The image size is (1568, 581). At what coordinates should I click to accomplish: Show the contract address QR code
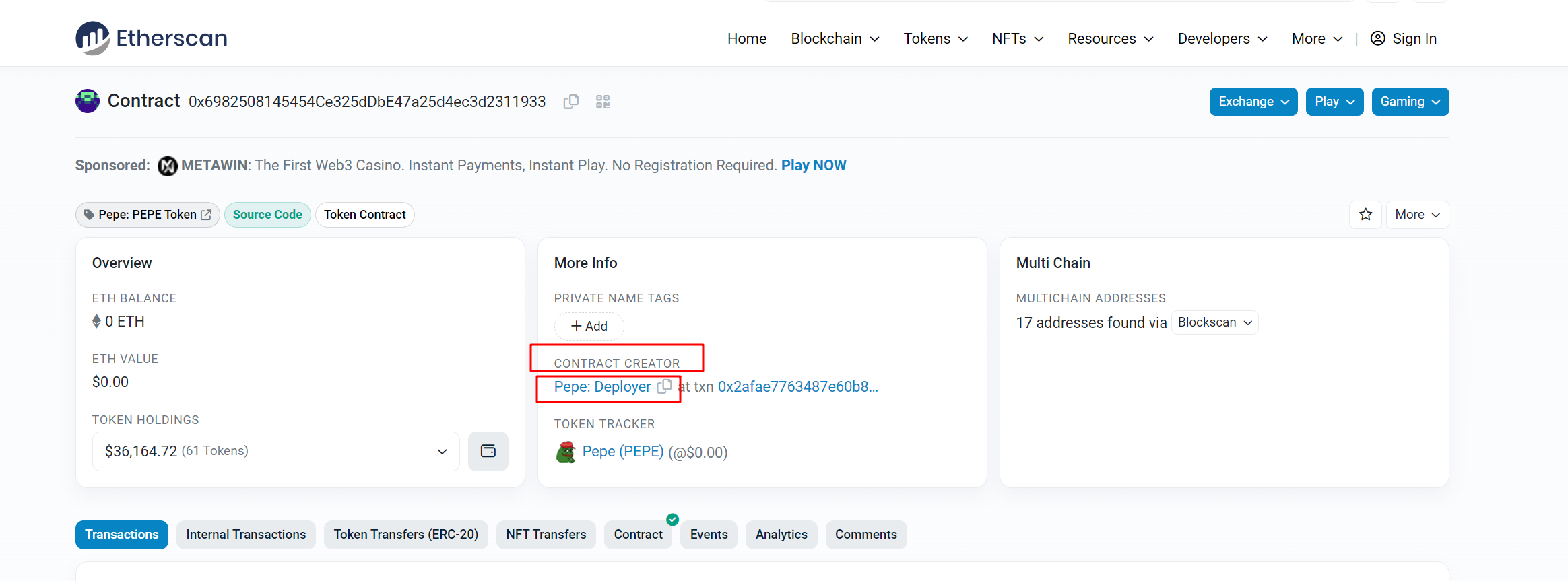(603, 102)
